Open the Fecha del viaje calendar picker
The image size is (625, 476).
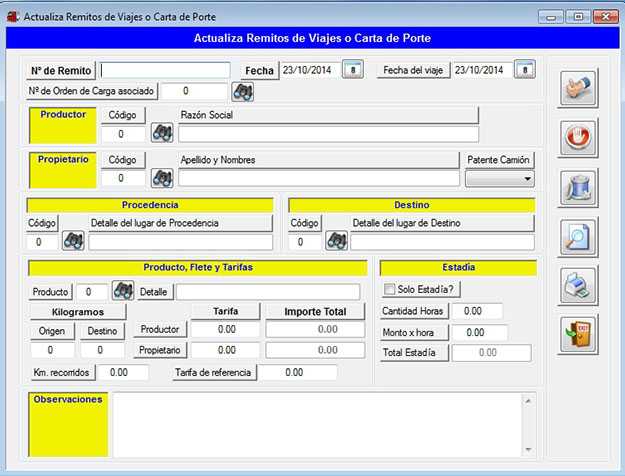pyautogui.click(x=525, y=70)
